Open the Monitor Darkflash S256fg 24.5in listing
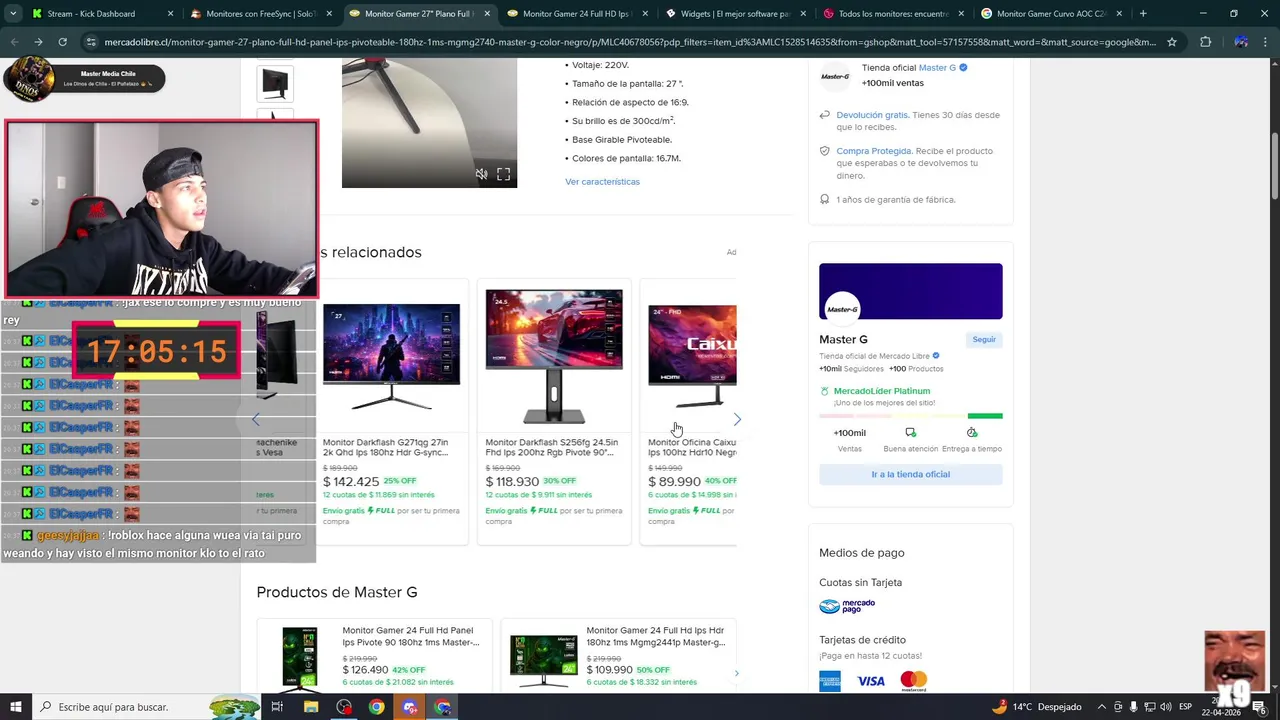 [552, 447]
